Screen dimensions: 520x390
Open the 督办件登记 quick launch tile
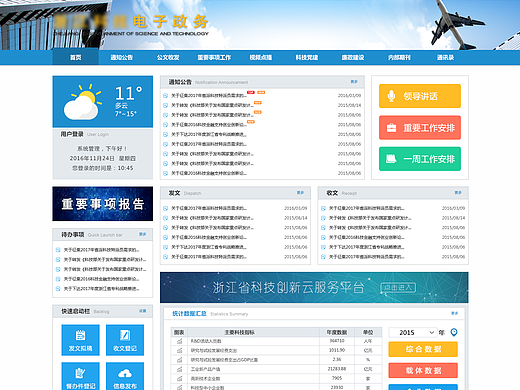pos(80,376)
